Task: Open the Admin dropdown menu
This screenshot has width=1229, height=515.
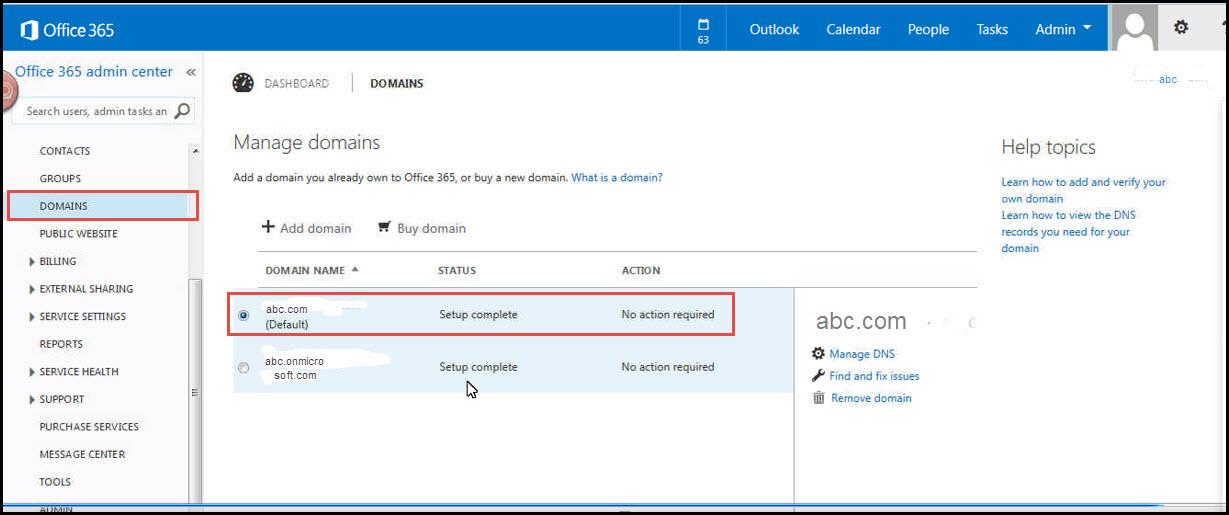Action: (x=1063, y=29)
